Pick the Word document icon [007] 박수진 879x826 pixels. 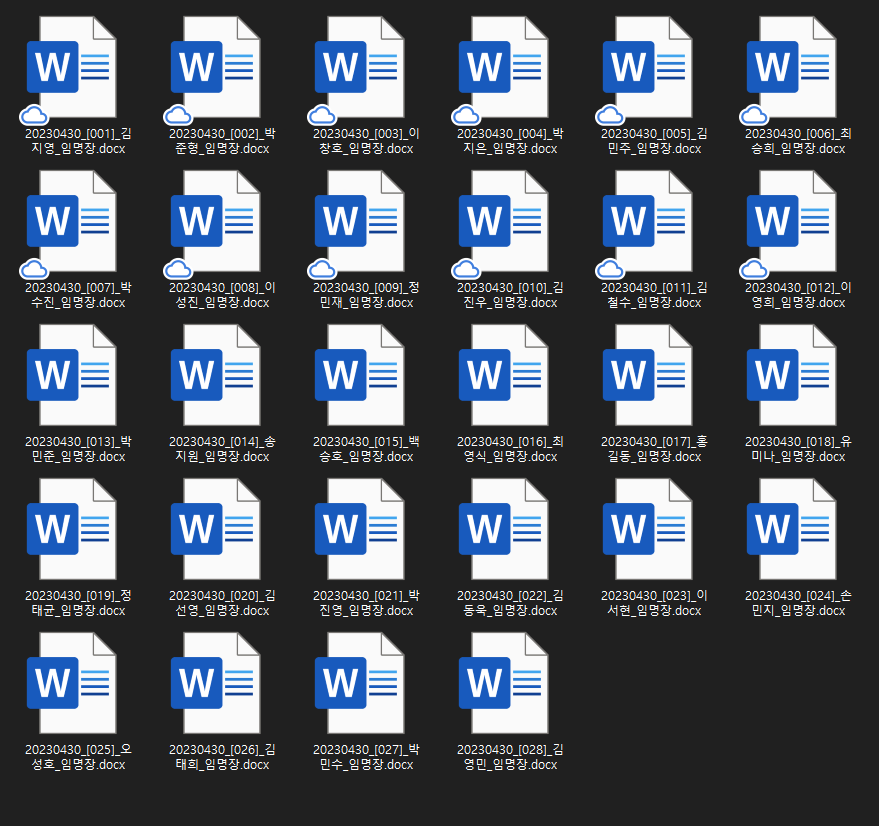pos(72,222)
